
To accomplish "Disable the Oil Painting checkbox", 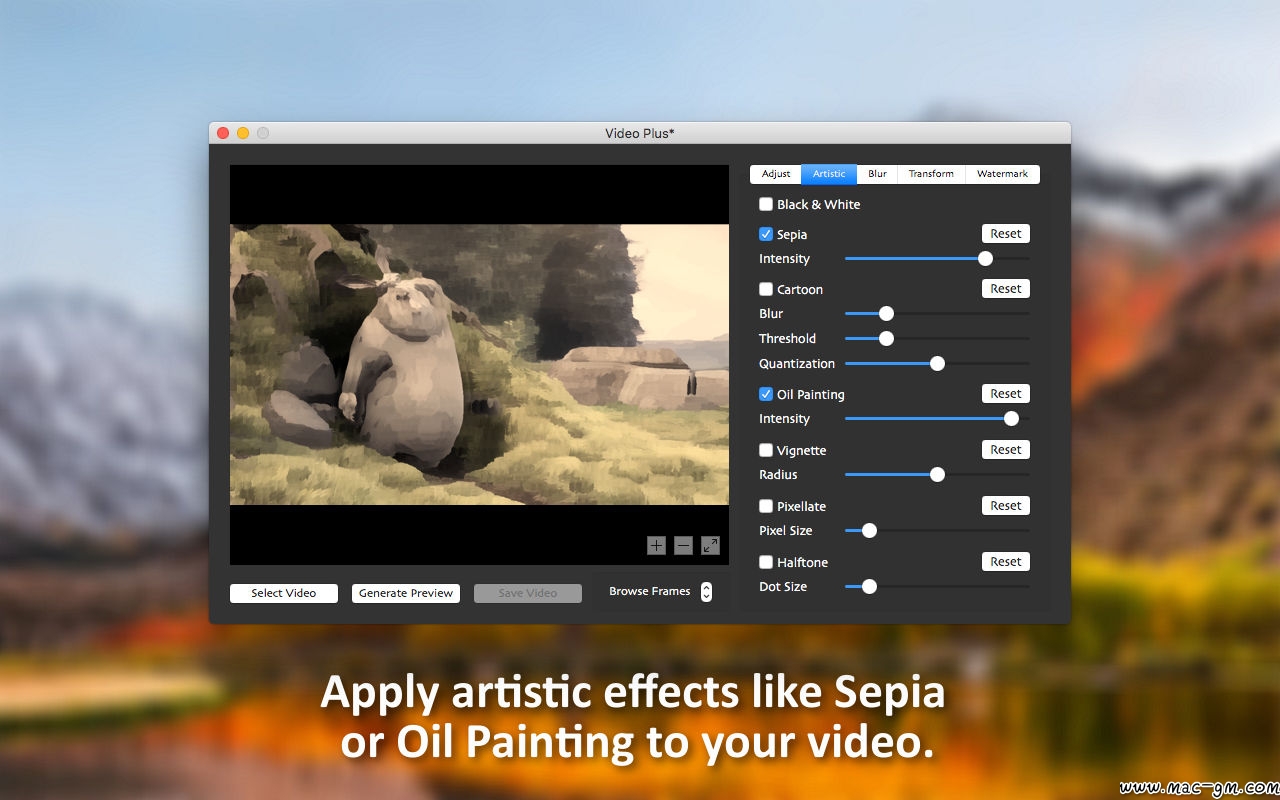I will (x=766, y=394).
